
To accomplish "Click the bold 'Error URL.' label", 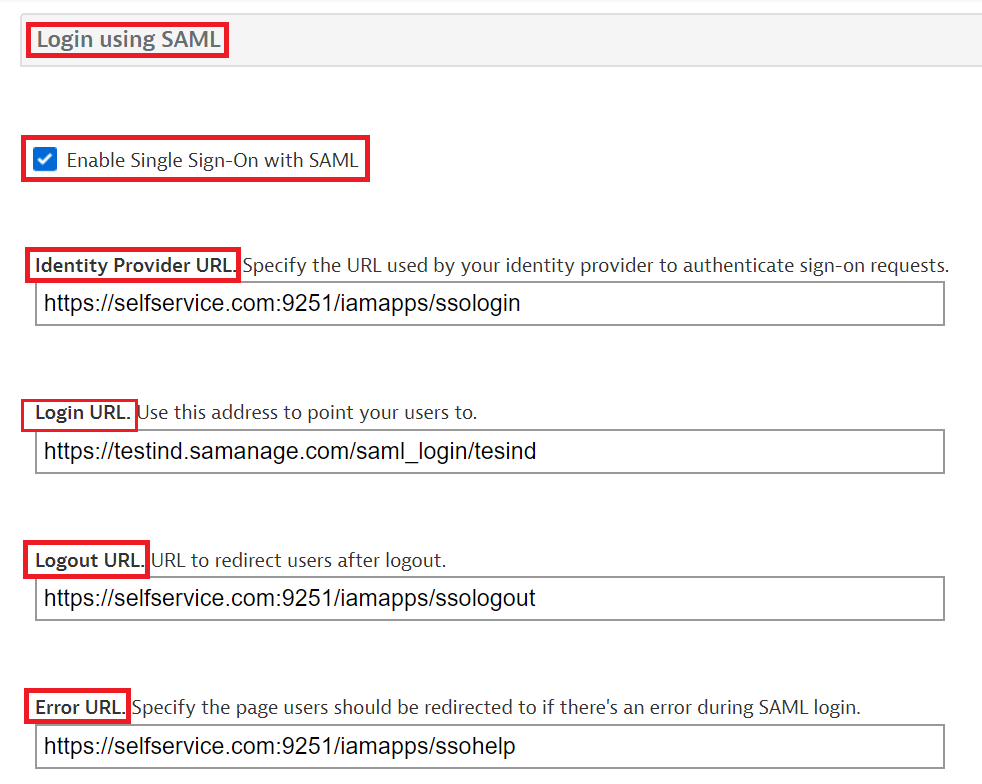I will click(80, 708).
